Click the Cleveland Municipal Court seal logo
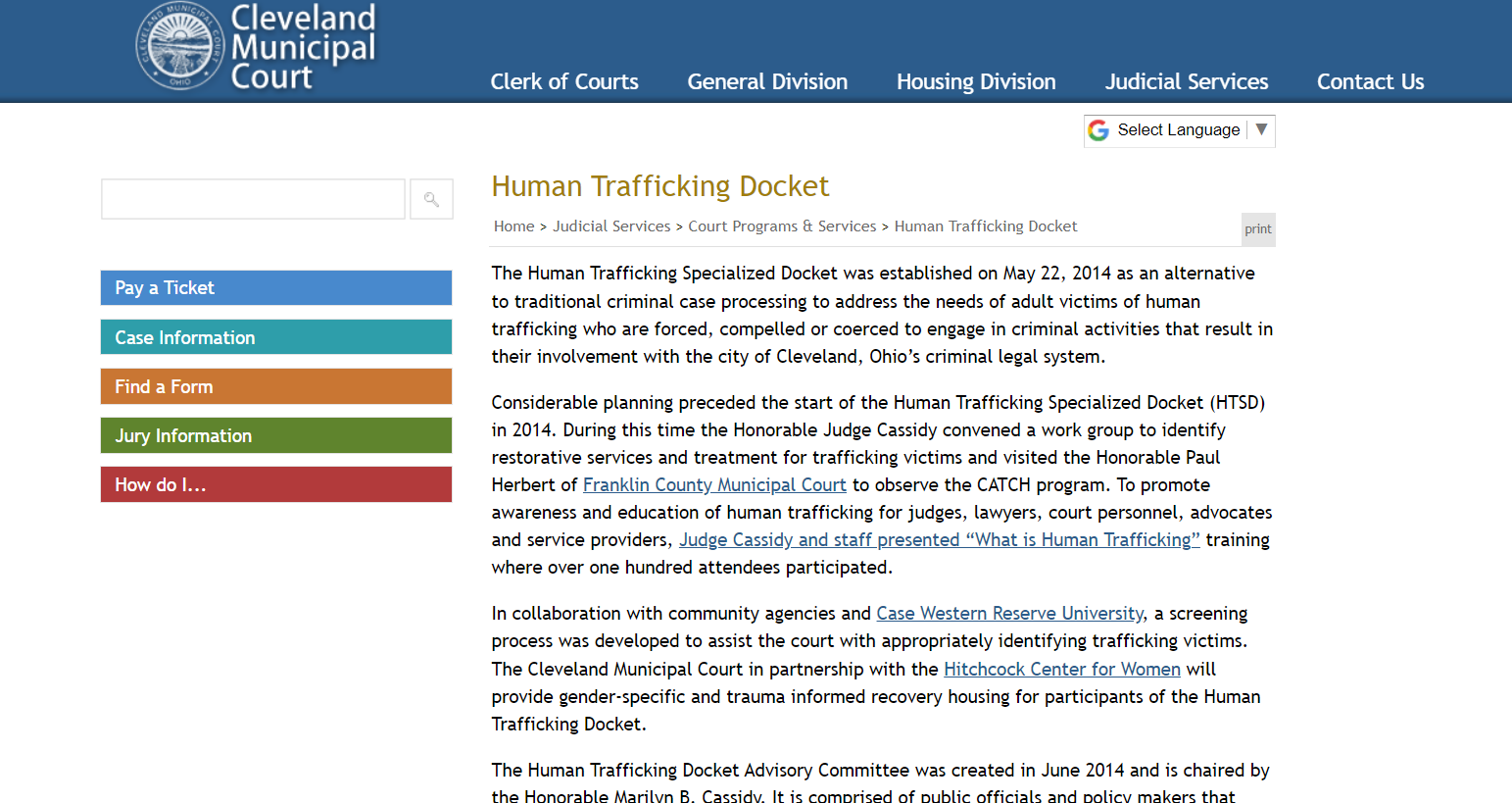The image size is (1512, 803). click(180, 45)
